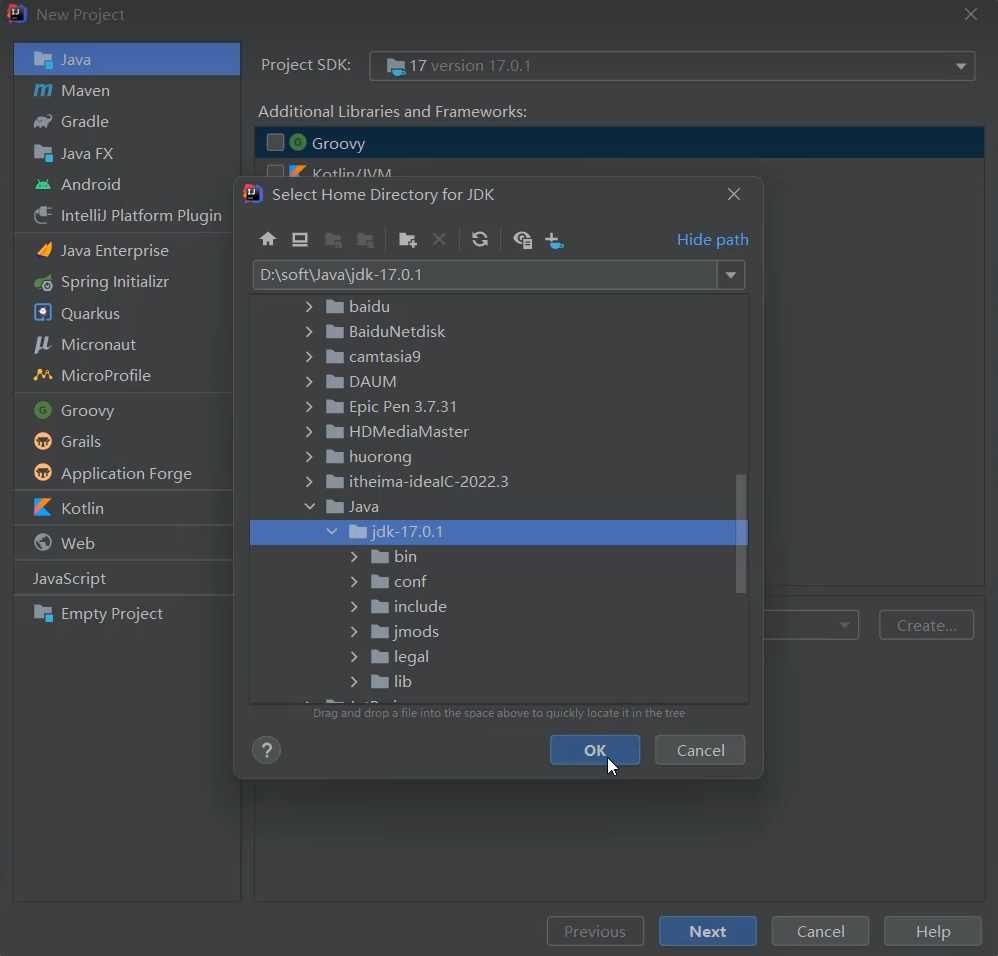Click disabled Previous button

pyautogui.click(x=594, y=932)
